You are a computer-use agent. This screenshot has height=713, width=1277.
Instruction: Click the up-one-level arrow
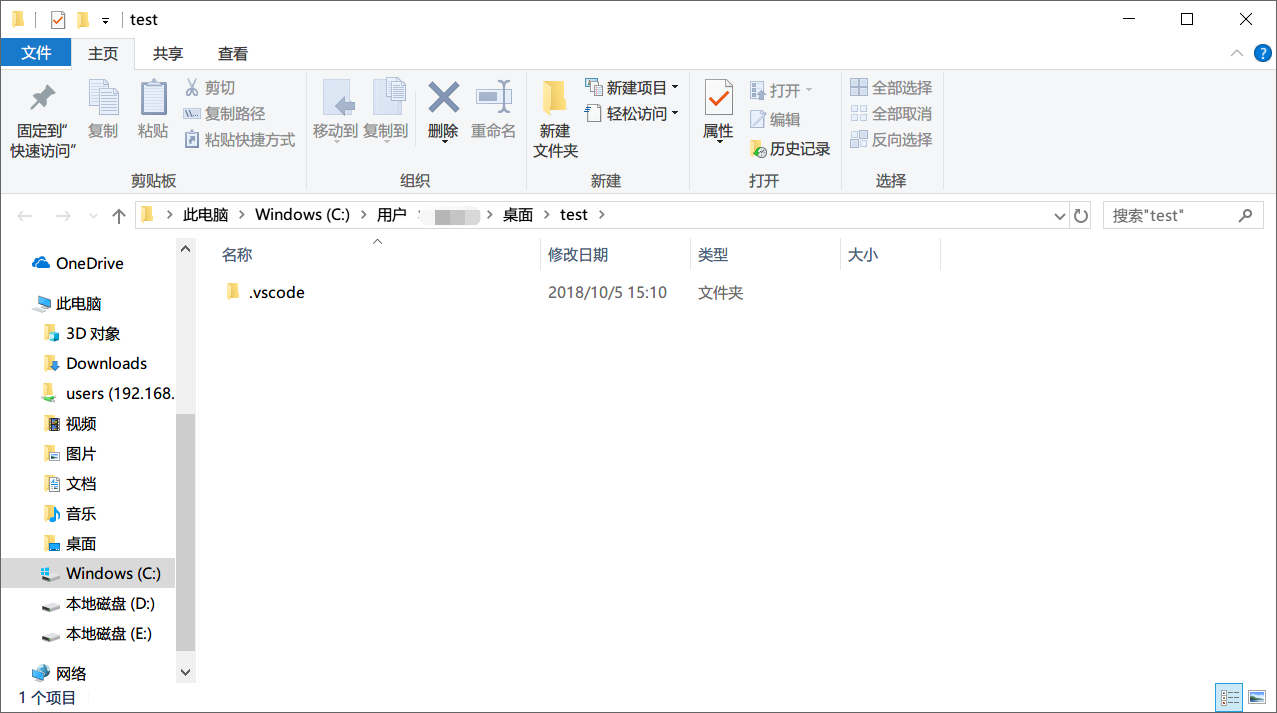(119, 215)
